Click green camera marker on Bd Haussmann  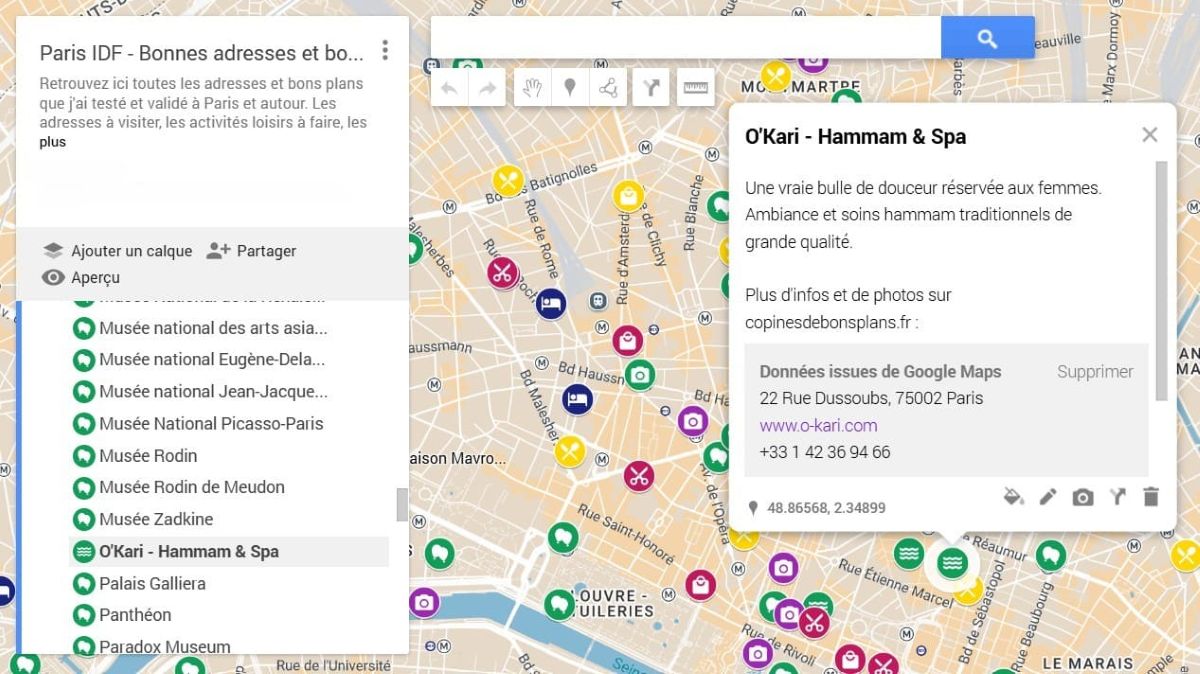(x=640, y=376)
